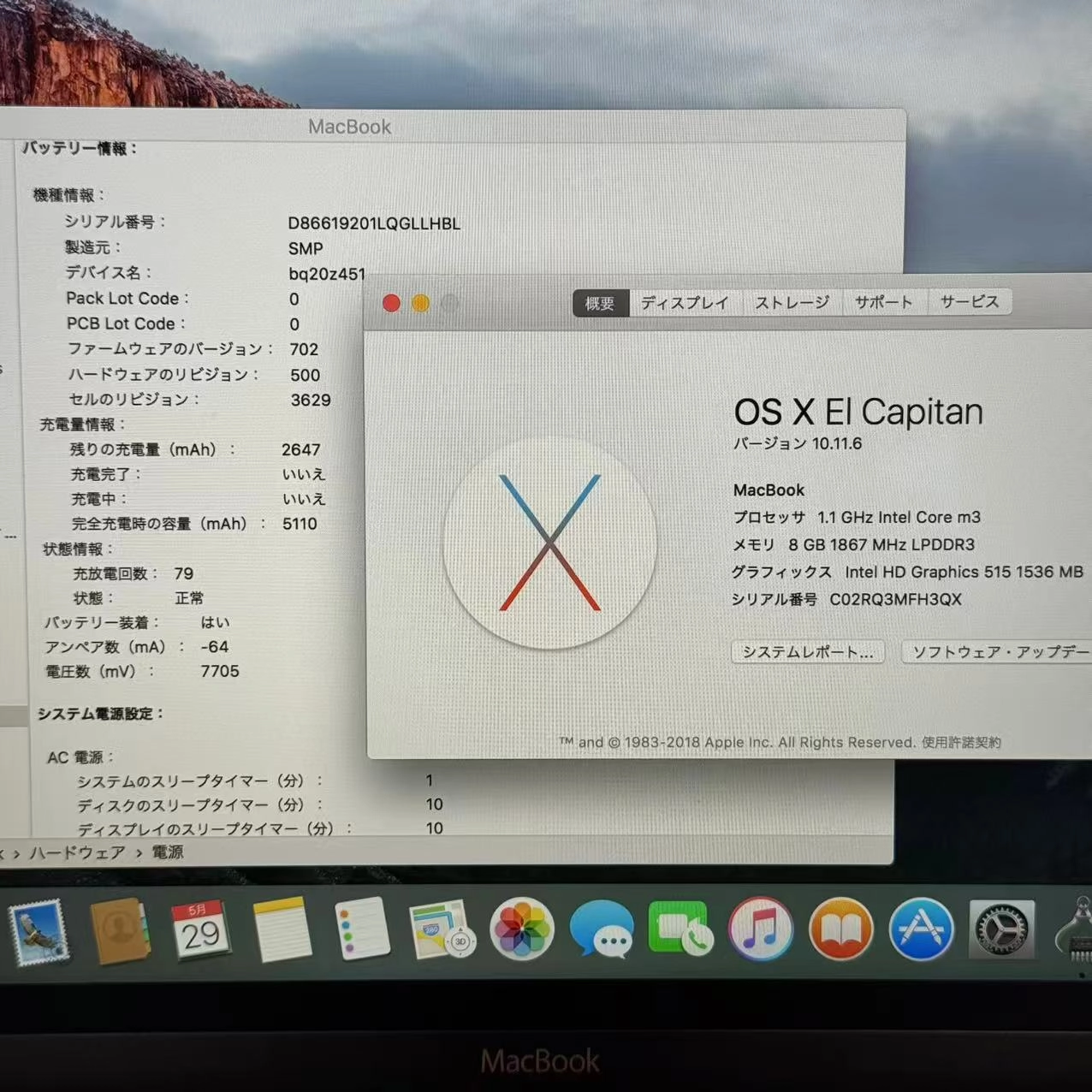This screenshot has height=1092, width=1092.
Task: Switch to the ストレージ tab
Action: click(791, 301)
